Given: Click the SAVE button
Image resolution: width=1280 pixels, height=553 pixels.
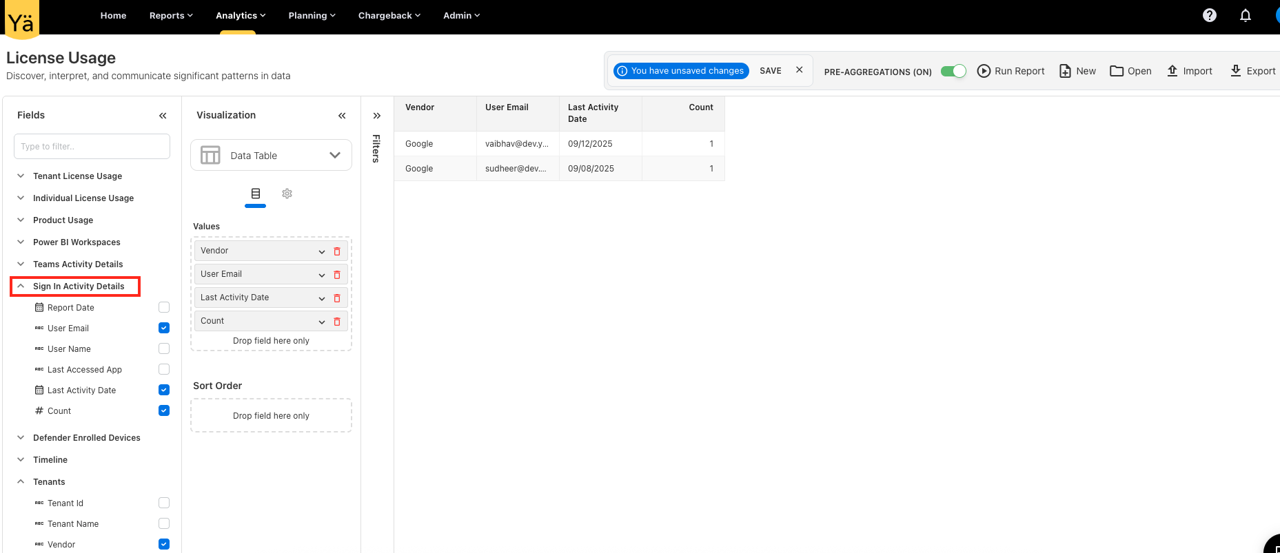Looking at the screenshot, I should [x=770, y=71].
